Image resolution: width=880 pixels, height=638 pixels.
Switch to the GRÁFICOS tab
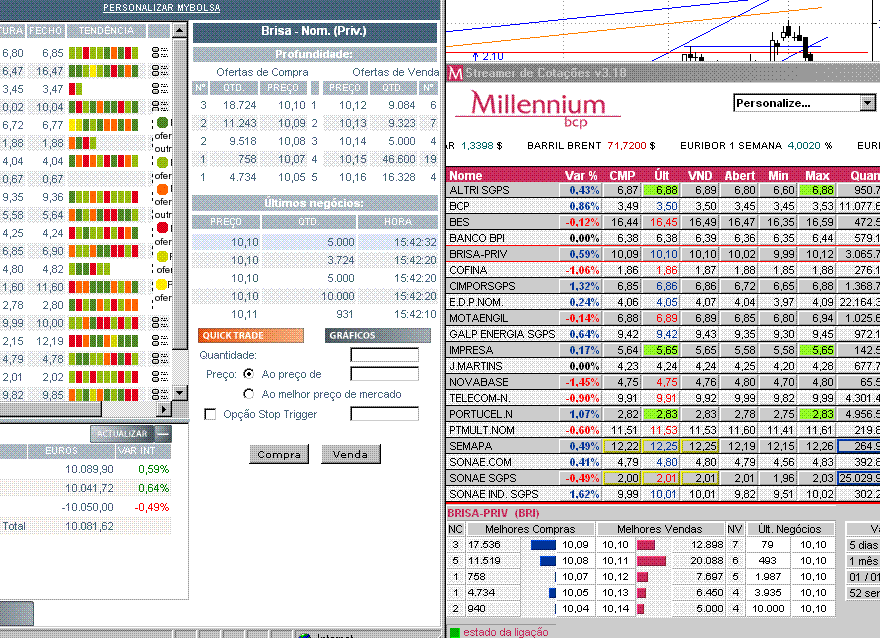coord(378,336)
